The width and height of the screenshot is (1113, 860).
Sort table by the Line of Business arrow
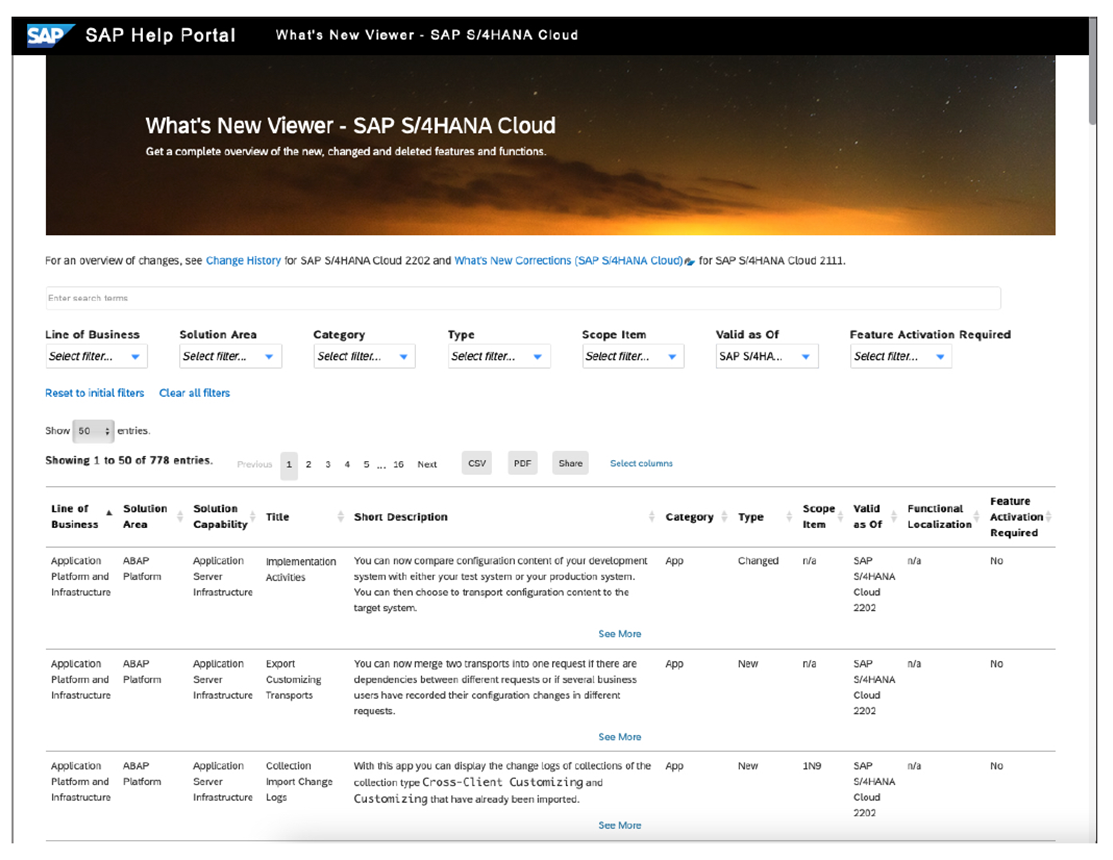[110, 510]
